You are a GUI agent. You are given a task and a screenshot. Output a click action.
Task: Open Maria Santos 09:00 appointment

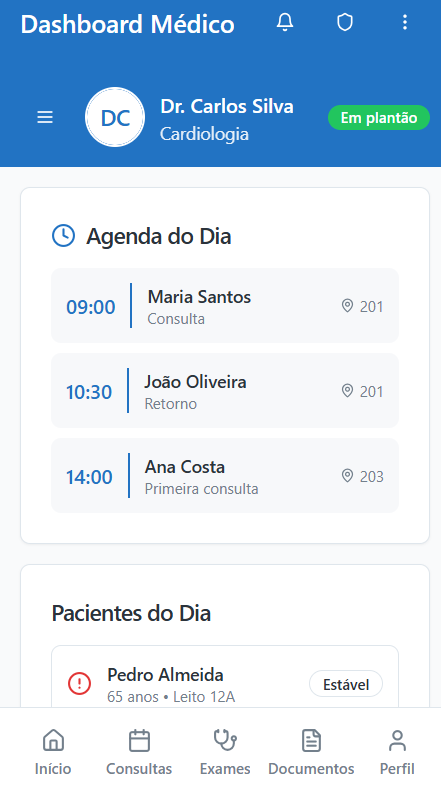(x=225, y=305)
